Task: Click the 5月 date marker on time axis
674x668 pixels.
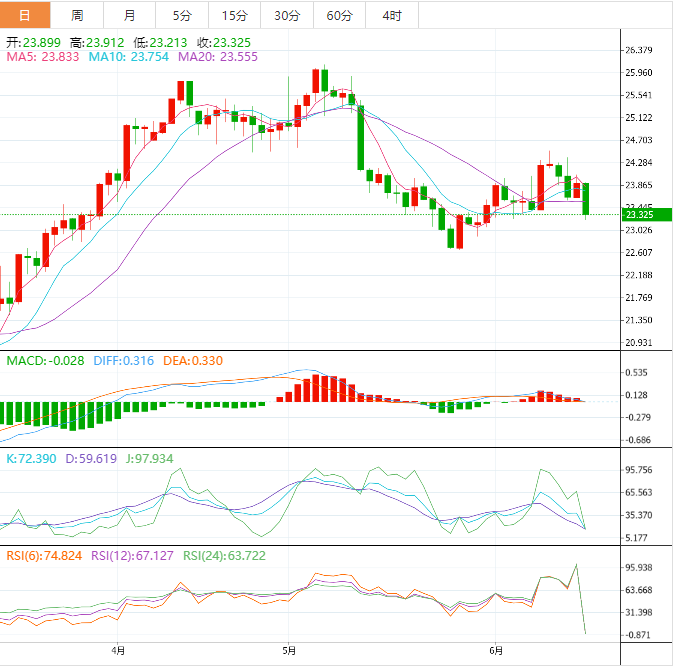Action: 288,649
